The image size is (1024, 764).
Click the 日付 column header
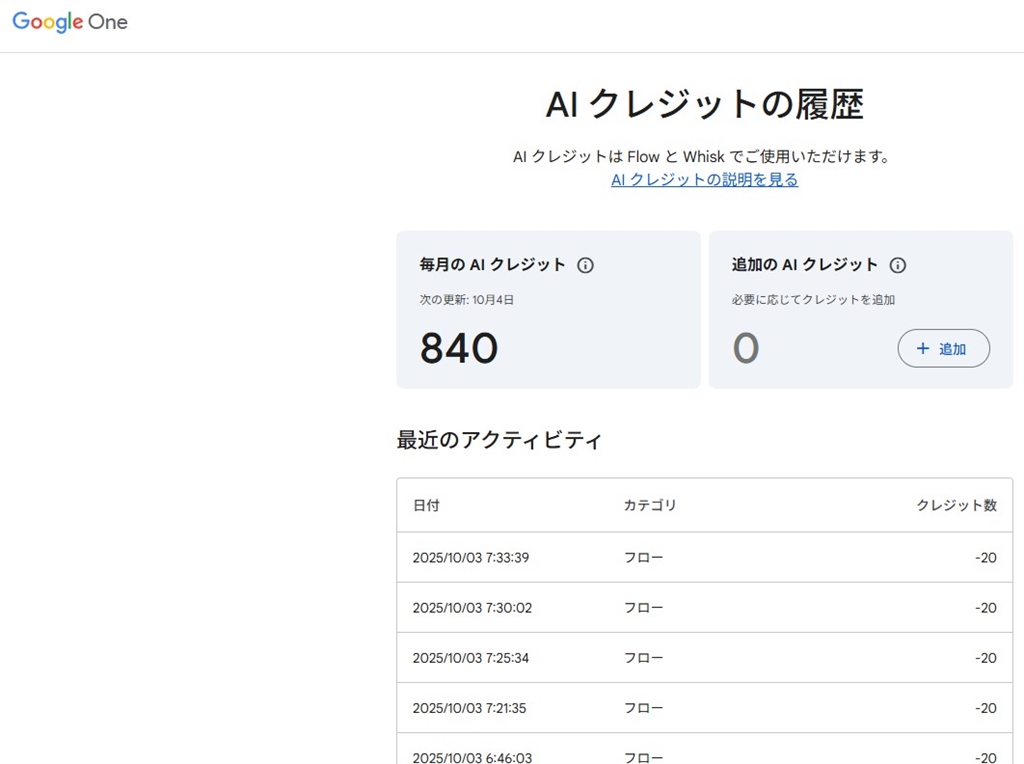pos(426,505)
